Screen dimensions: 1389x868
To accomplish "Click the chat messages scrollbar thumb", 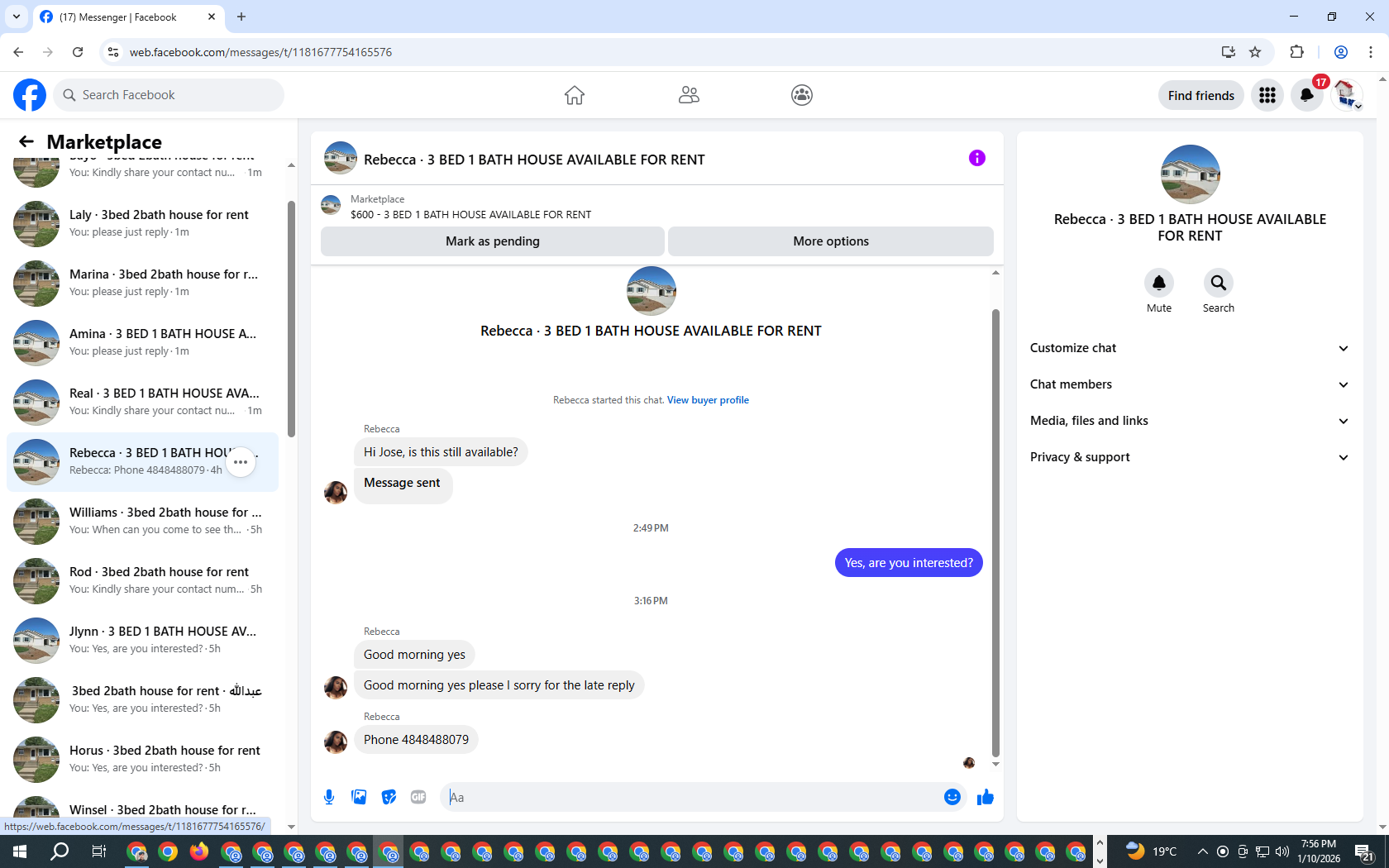I will pos(995,533).
